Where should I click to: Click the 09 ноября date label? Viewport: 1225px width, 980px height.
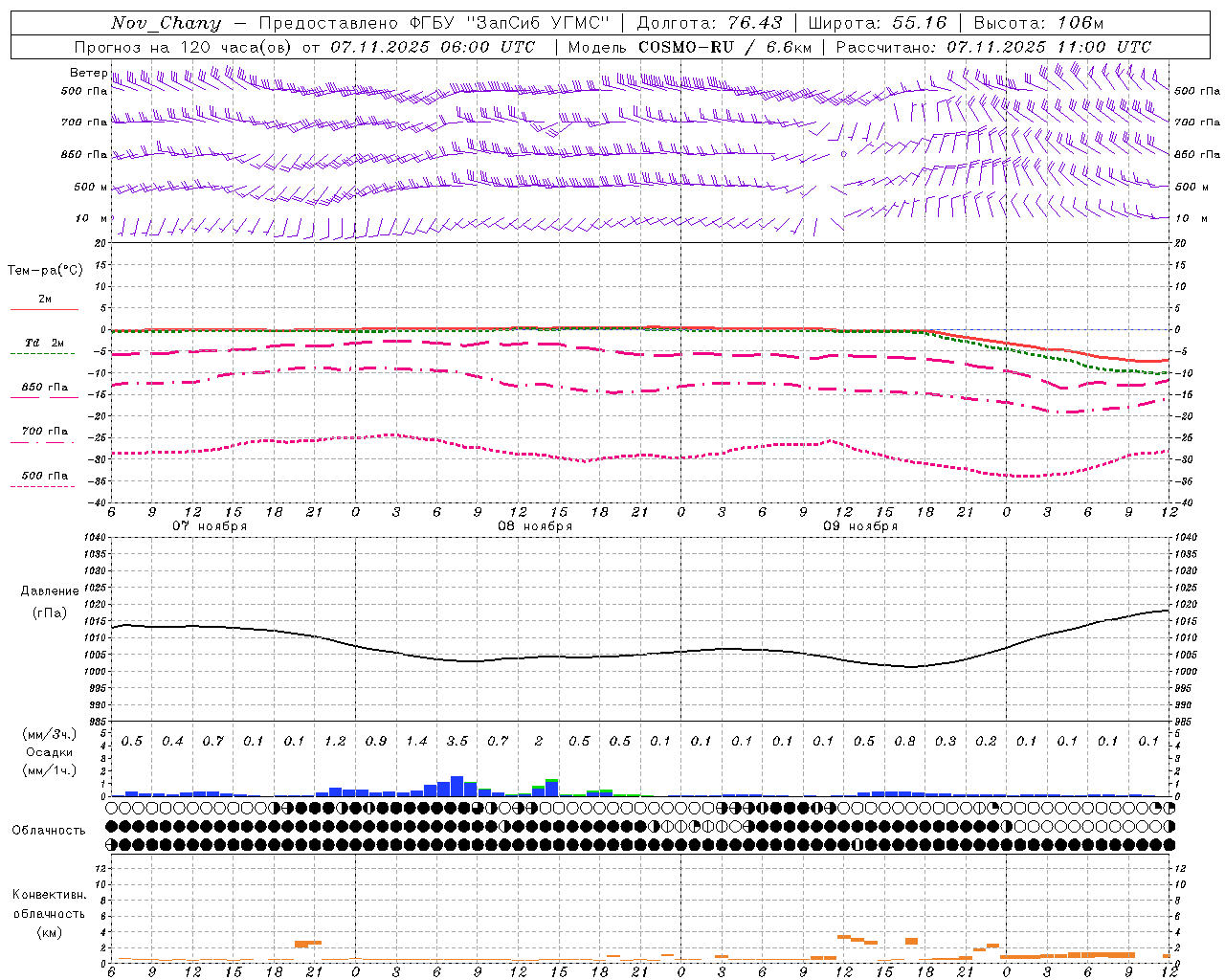[x=860, y=526]
